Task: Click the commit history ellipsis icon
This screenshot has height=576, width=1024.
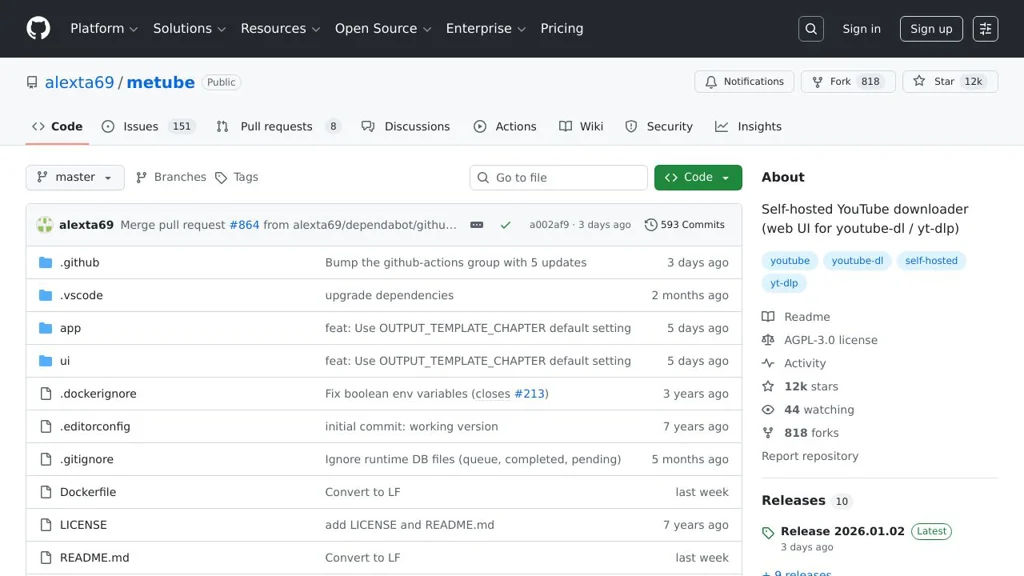Action: (x=477, y=225)
